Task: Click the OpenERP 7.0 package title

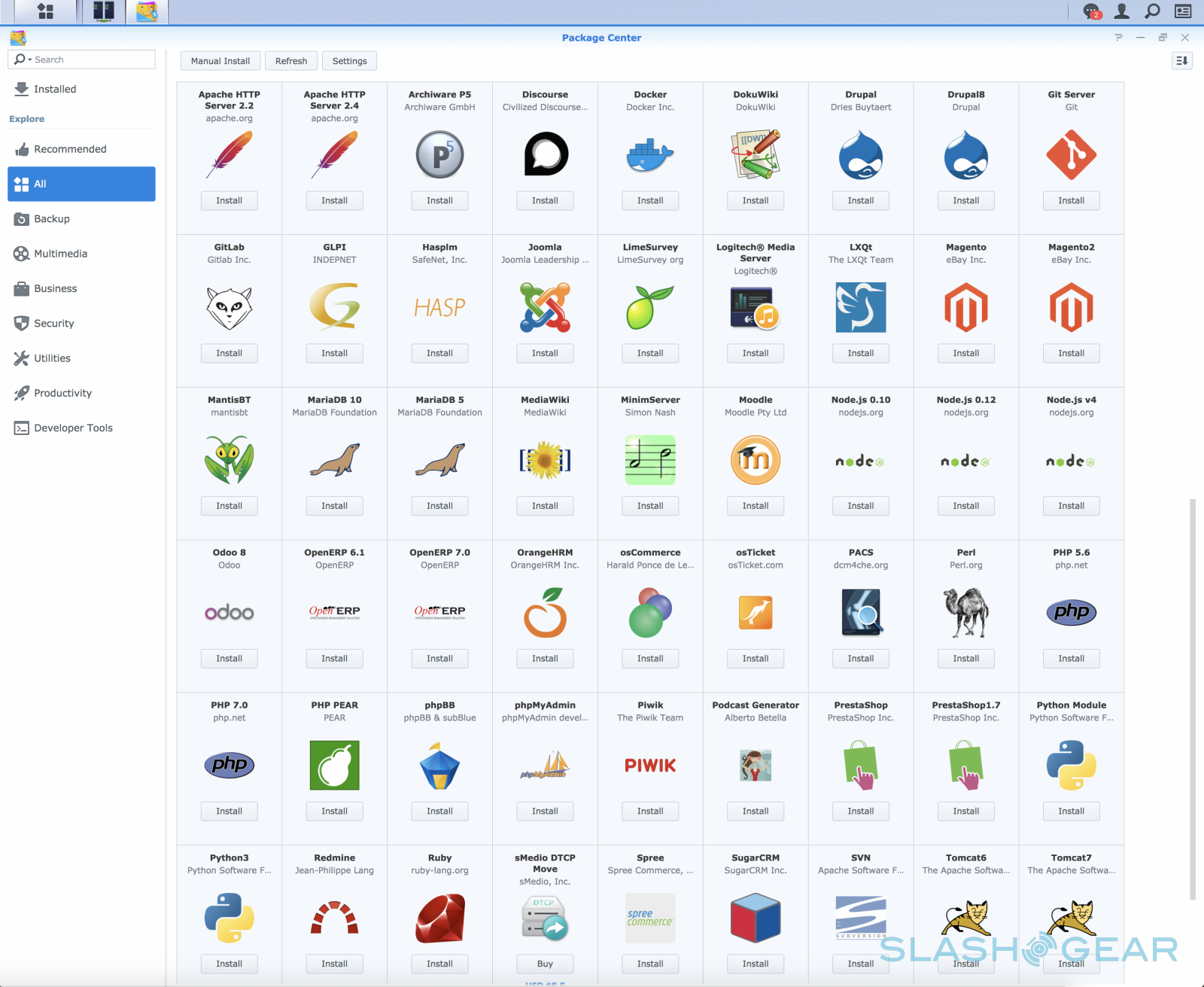Action: pyautogui.click(x=439, y=553)
